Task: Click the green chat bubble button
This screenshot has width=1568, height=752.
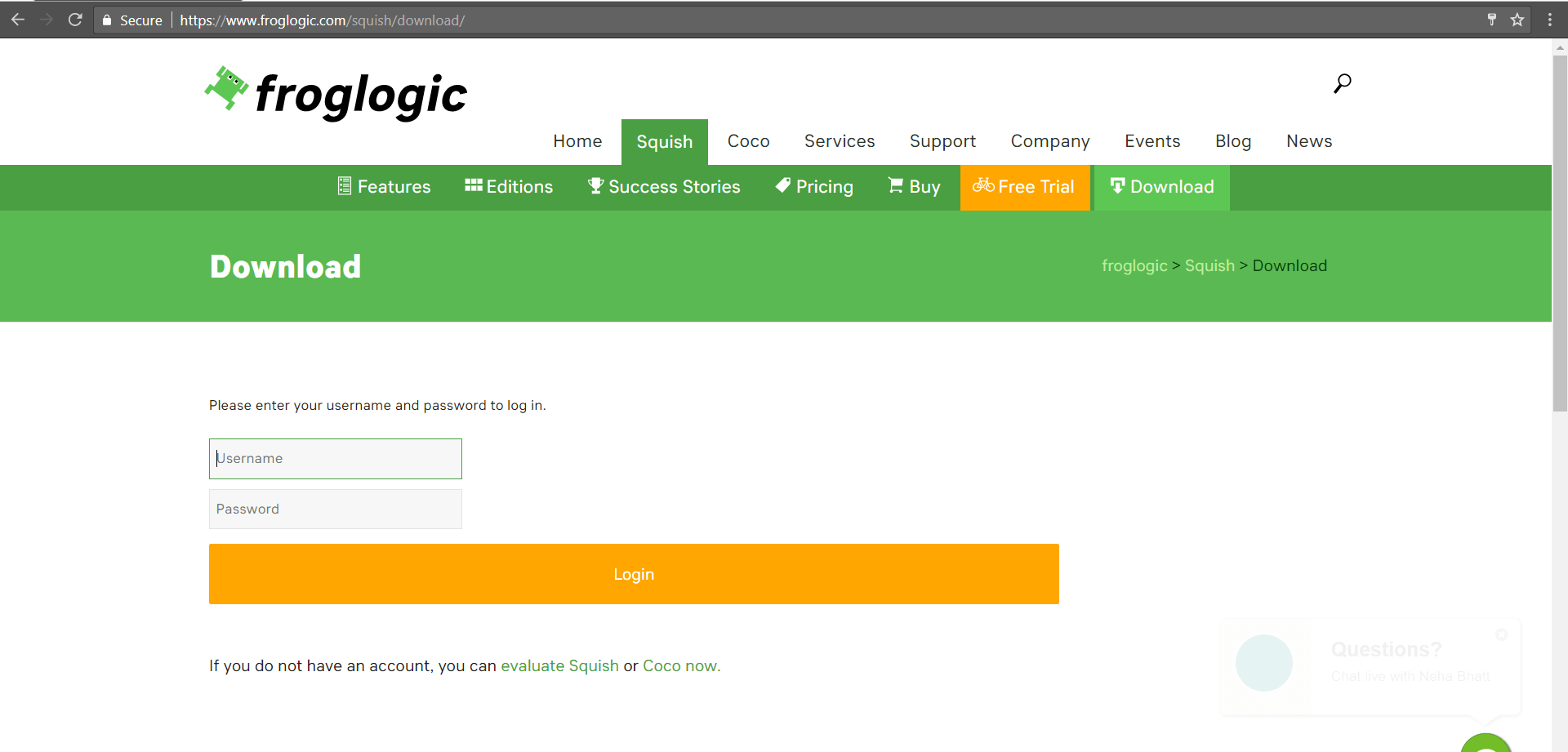Action: click(x=1486, y=743)
